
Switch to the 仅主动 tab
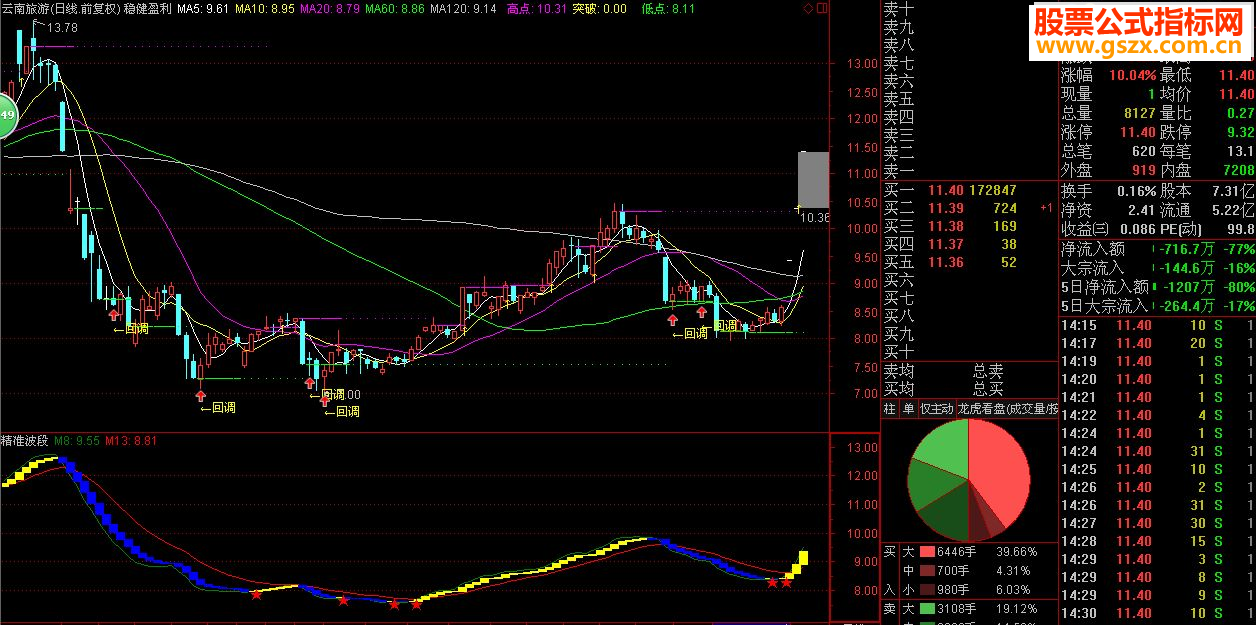(936, 408)
